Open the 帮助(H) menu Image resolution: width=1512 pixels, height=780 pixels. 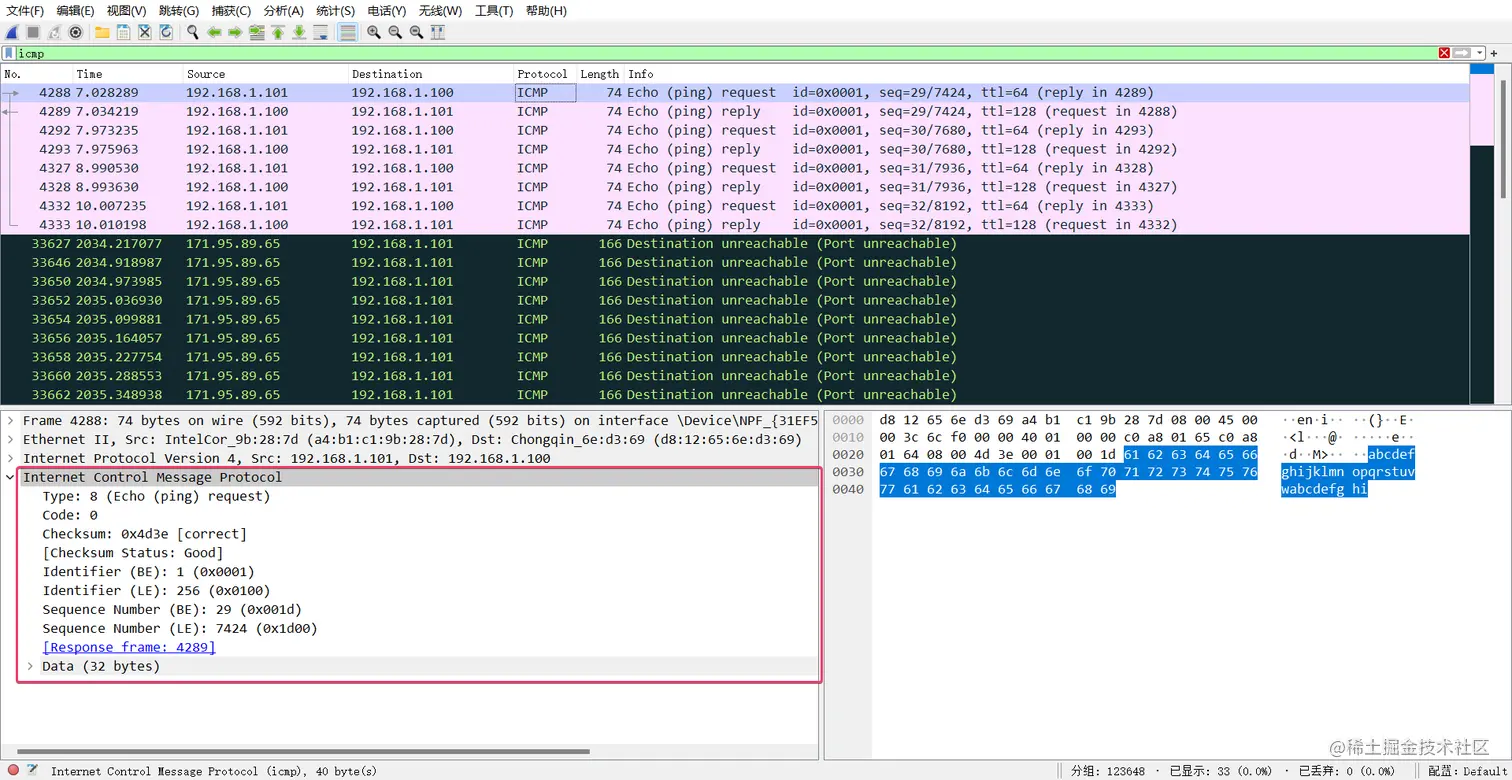pos(545,11)
